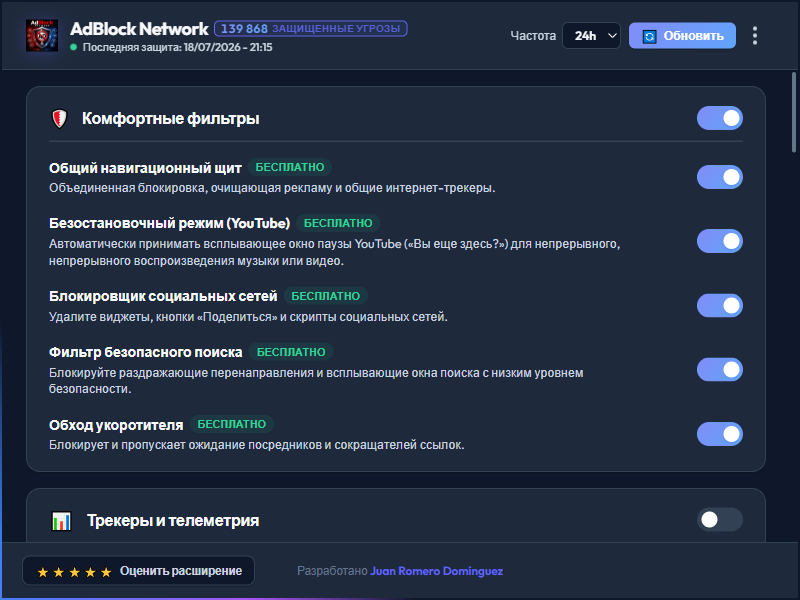Click the five-star rating icons
The width and height of the screenshot is (800, 600).
[x=74, y=572]
